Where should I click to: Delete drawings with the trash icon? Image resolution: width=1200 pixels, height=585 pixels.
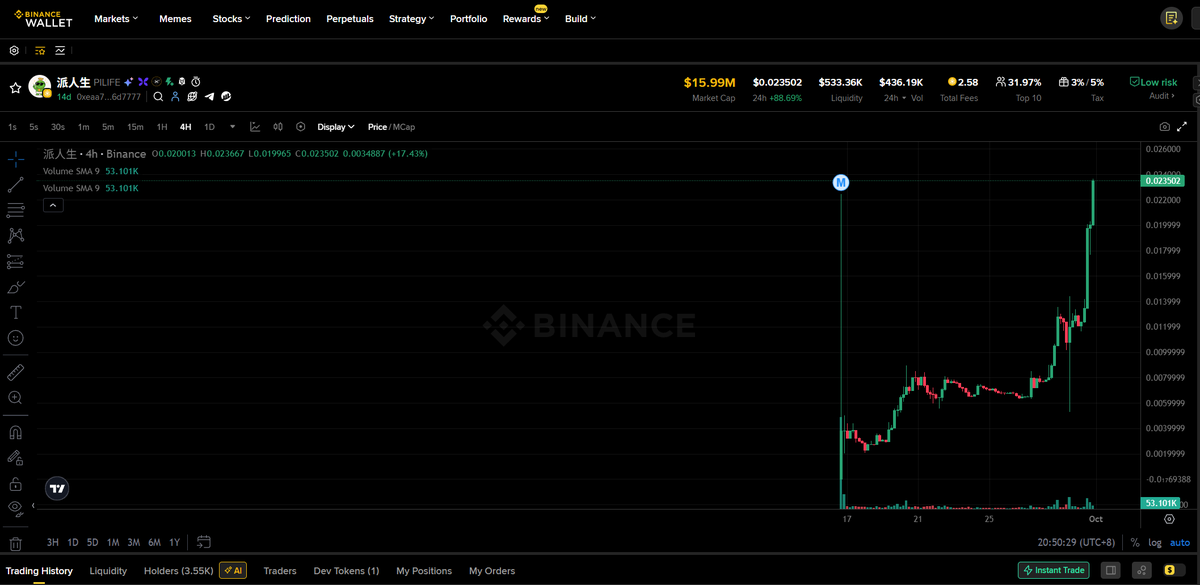15,544
